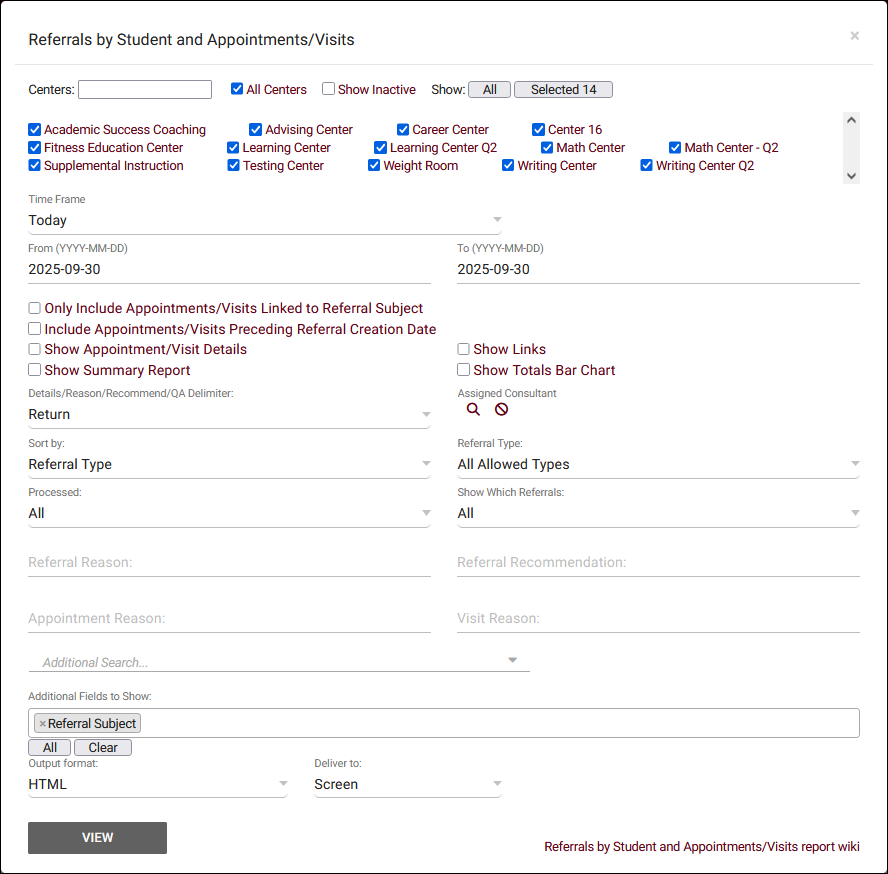Click into the Referral Reason field

pyautogui.click(x=229, y=563)
